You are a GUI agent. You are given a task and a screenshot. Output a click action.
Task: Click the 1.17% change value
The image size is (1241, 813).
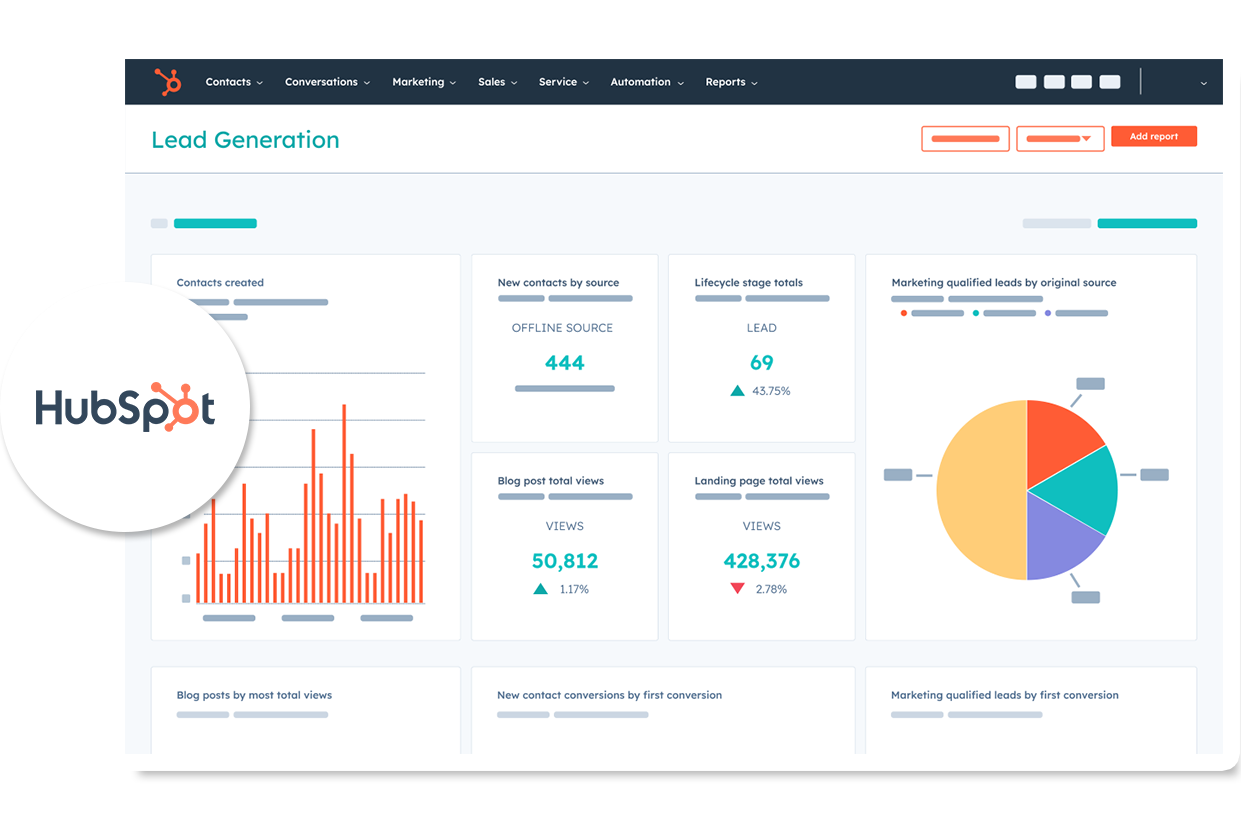[x=574, y=589]
